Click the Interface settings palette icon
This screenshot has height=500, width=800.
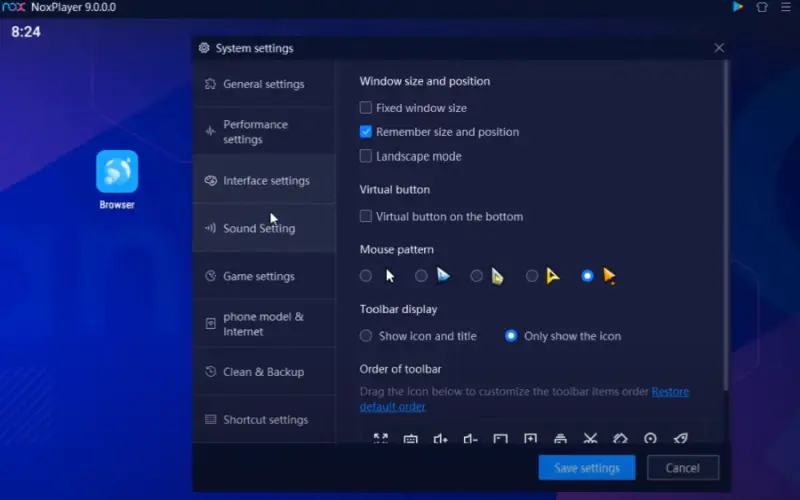coord(210,180)
